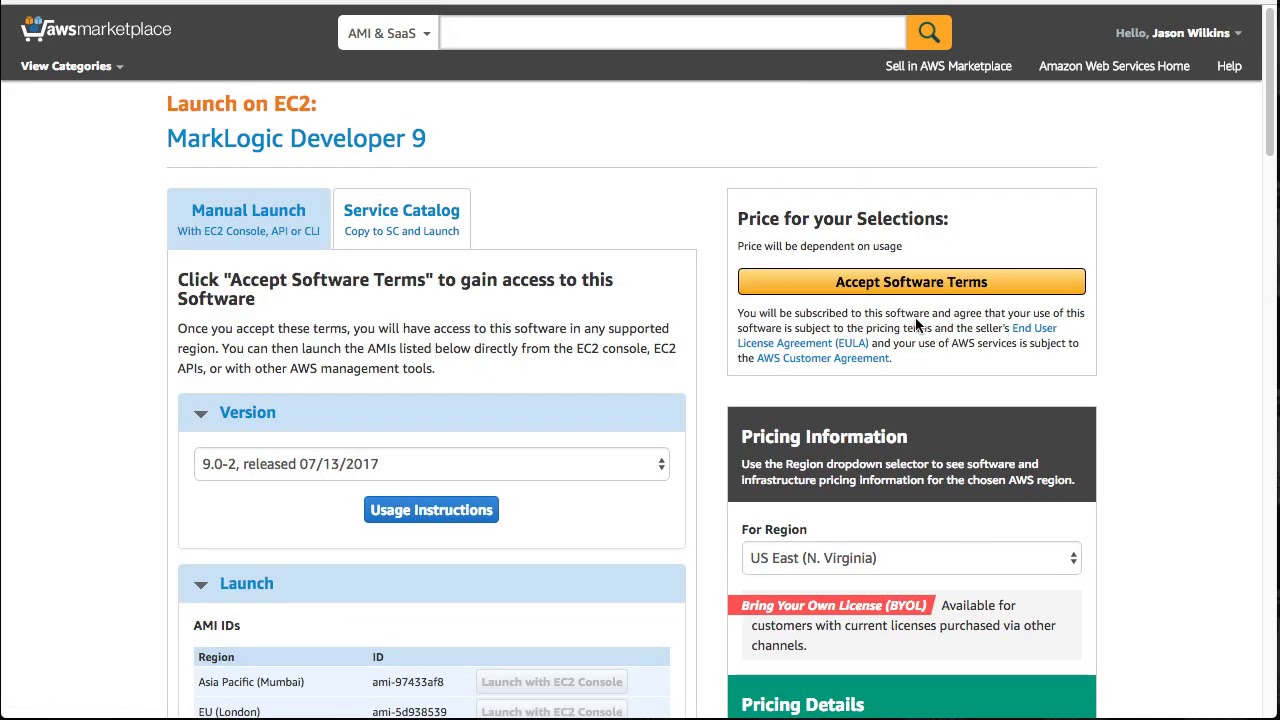Image resolution: width=1280 pixels, height=720 pixels.
Task: Click the EU (London) region cell
Action: [229, 712]
